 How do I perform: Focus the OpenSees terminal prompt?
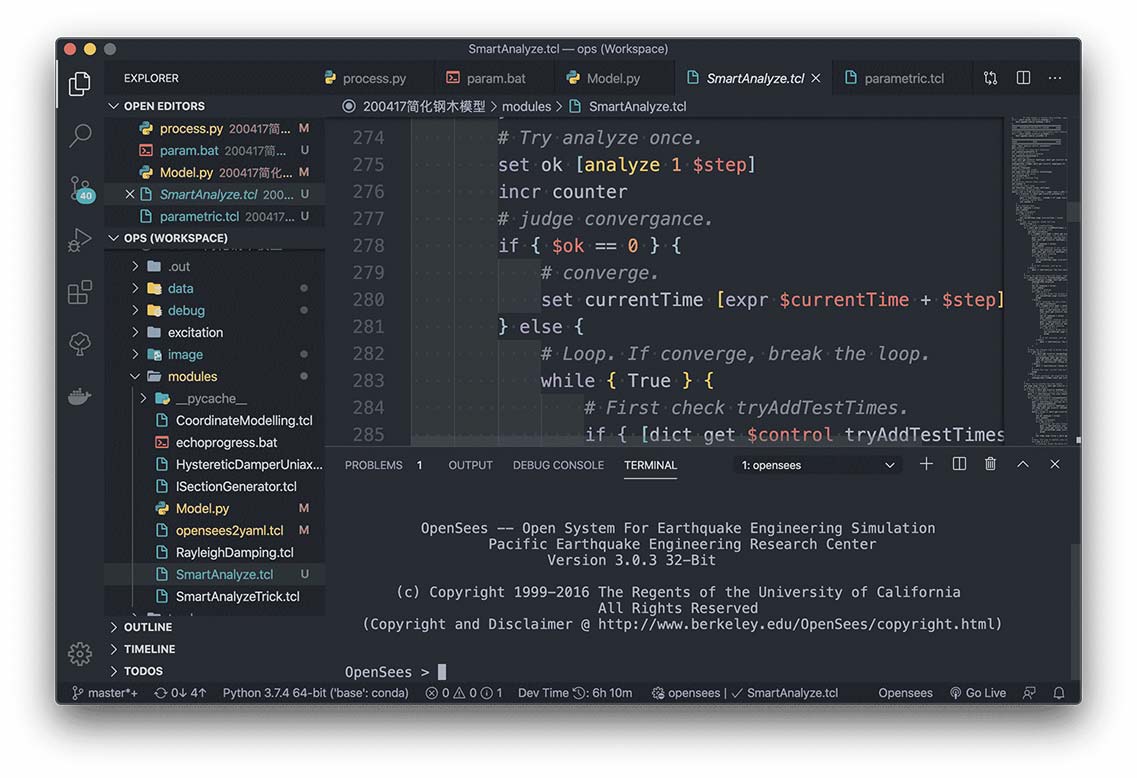(x=396, y=671)
